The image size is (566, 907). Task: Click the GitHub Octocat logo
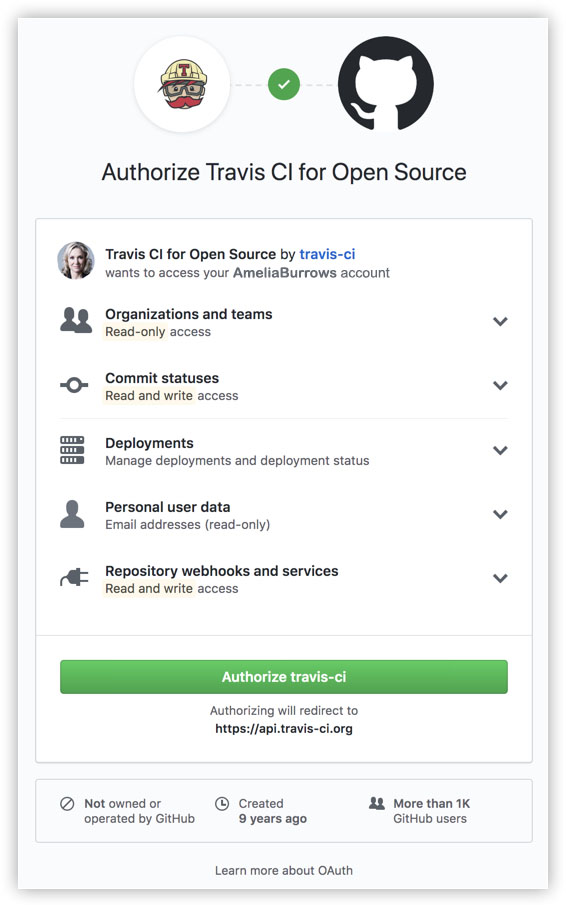[x=385, y=84]
